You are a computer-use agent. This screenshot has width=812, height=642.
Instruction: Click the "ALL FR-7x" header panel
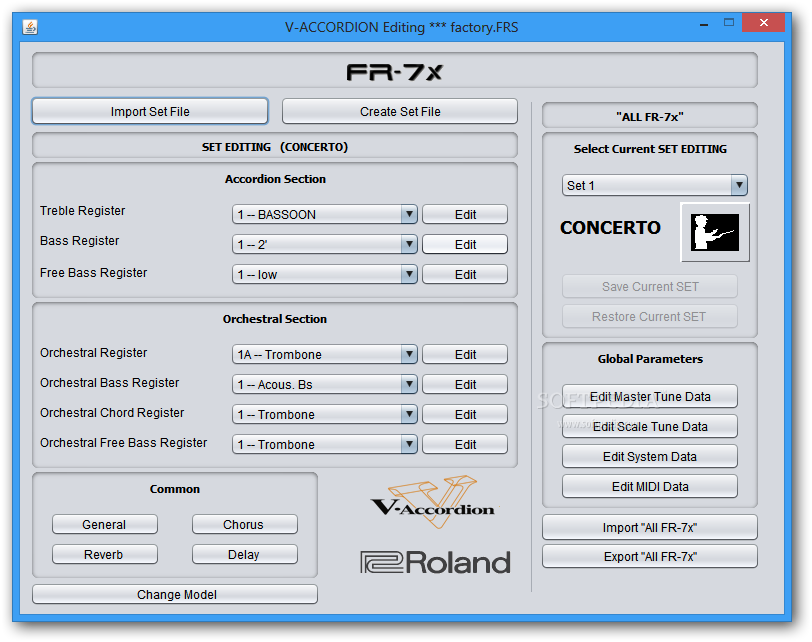pyautogui.click(x=650, y=115)
